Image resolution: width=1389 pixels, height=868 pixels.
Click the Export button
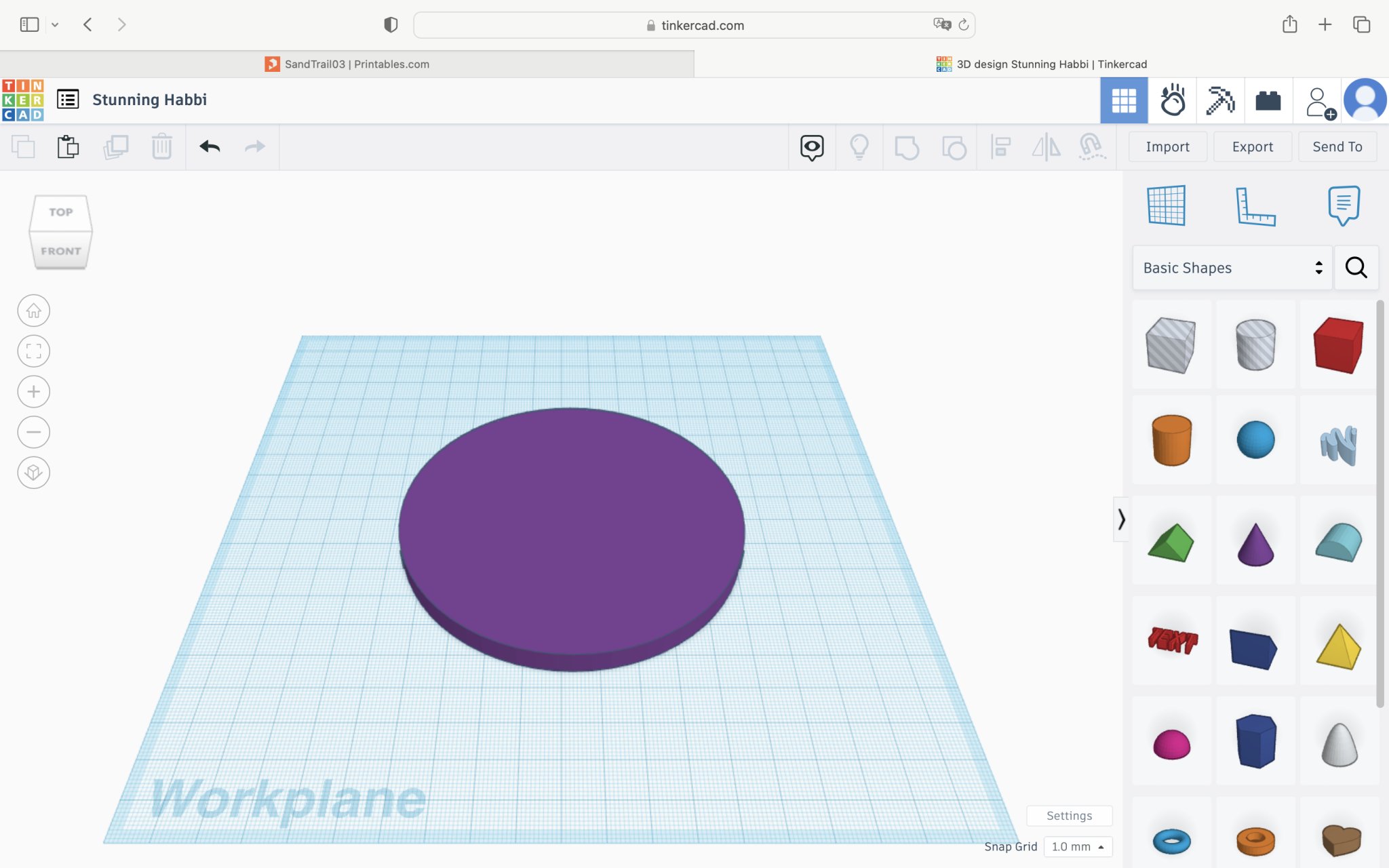[x=1252, y=146]
